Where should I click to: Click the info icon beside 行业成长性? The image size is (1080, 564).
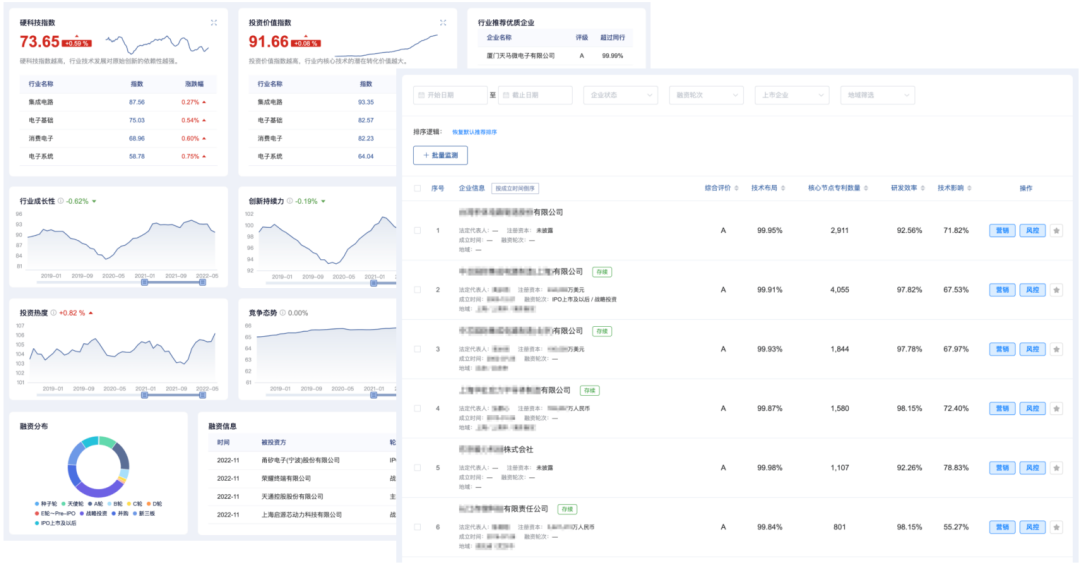[61, 201]
